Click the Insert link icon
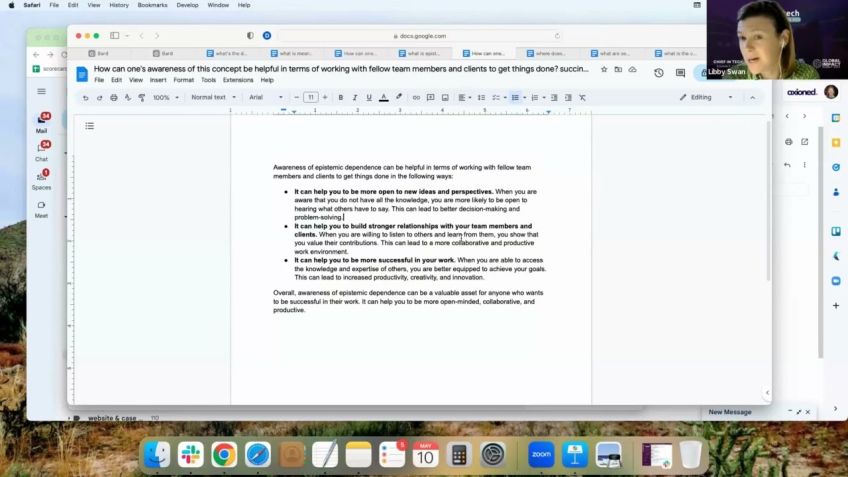The height and width of the screenshot is (477, 848). 416,97
